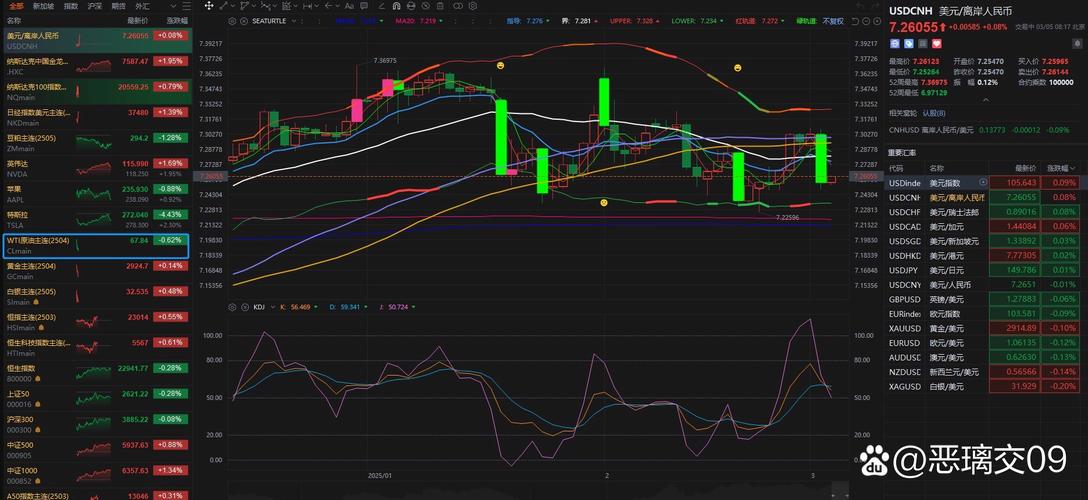Select 恒生指数 800000 row

tap(96, 373)
